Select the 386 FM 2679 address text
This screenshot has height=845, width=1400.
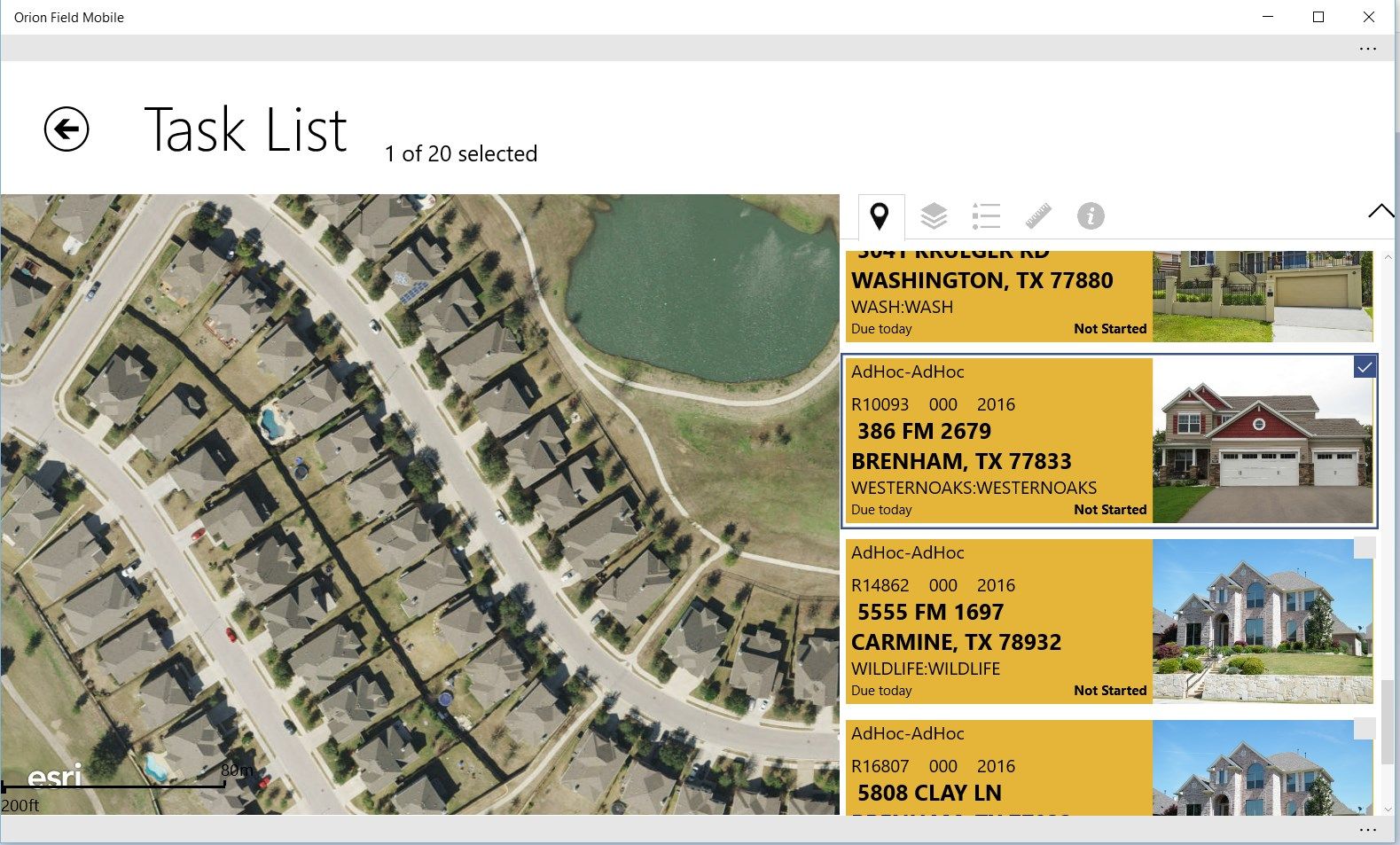point(924,432)
